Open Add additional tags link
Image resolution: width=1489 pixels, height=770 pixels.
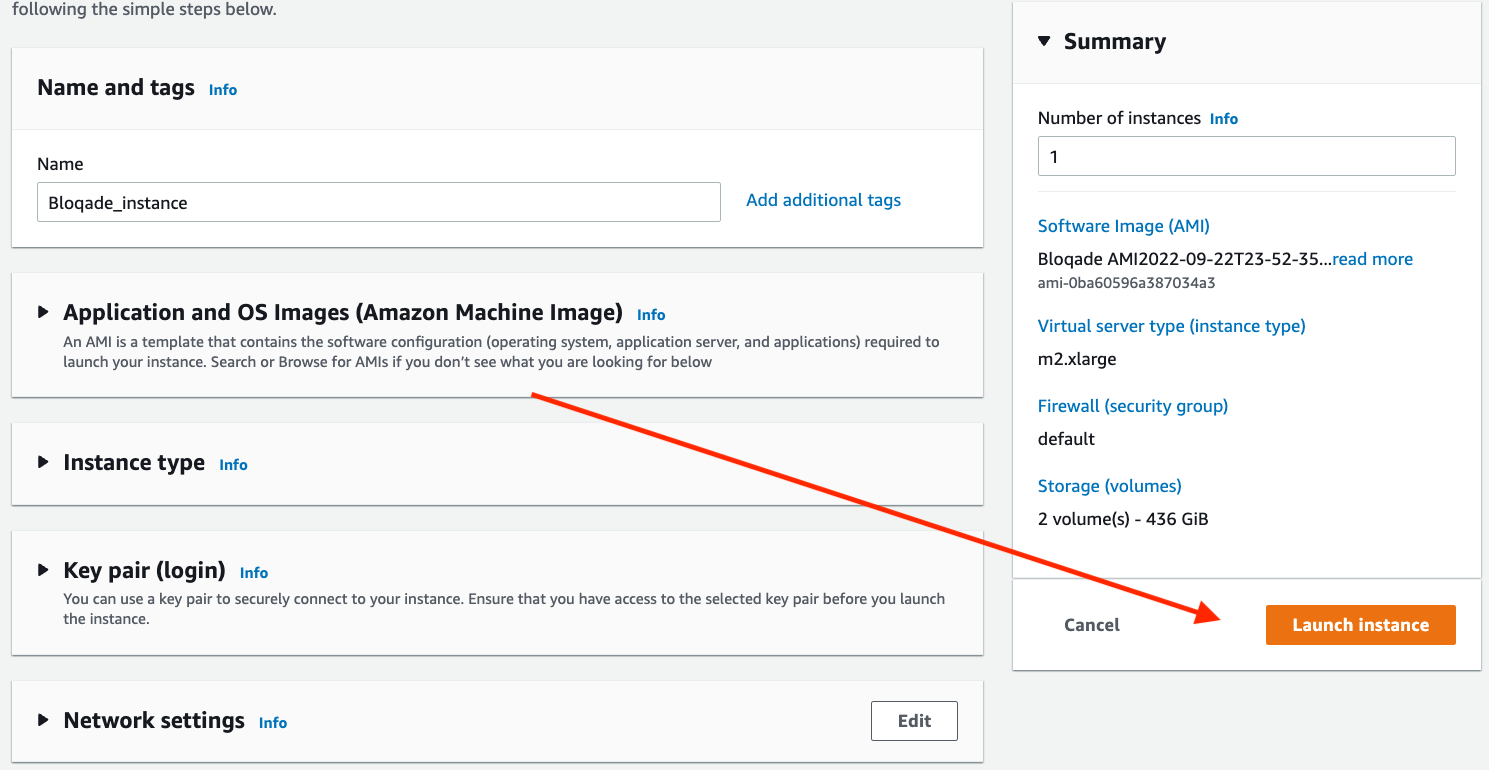823,200
